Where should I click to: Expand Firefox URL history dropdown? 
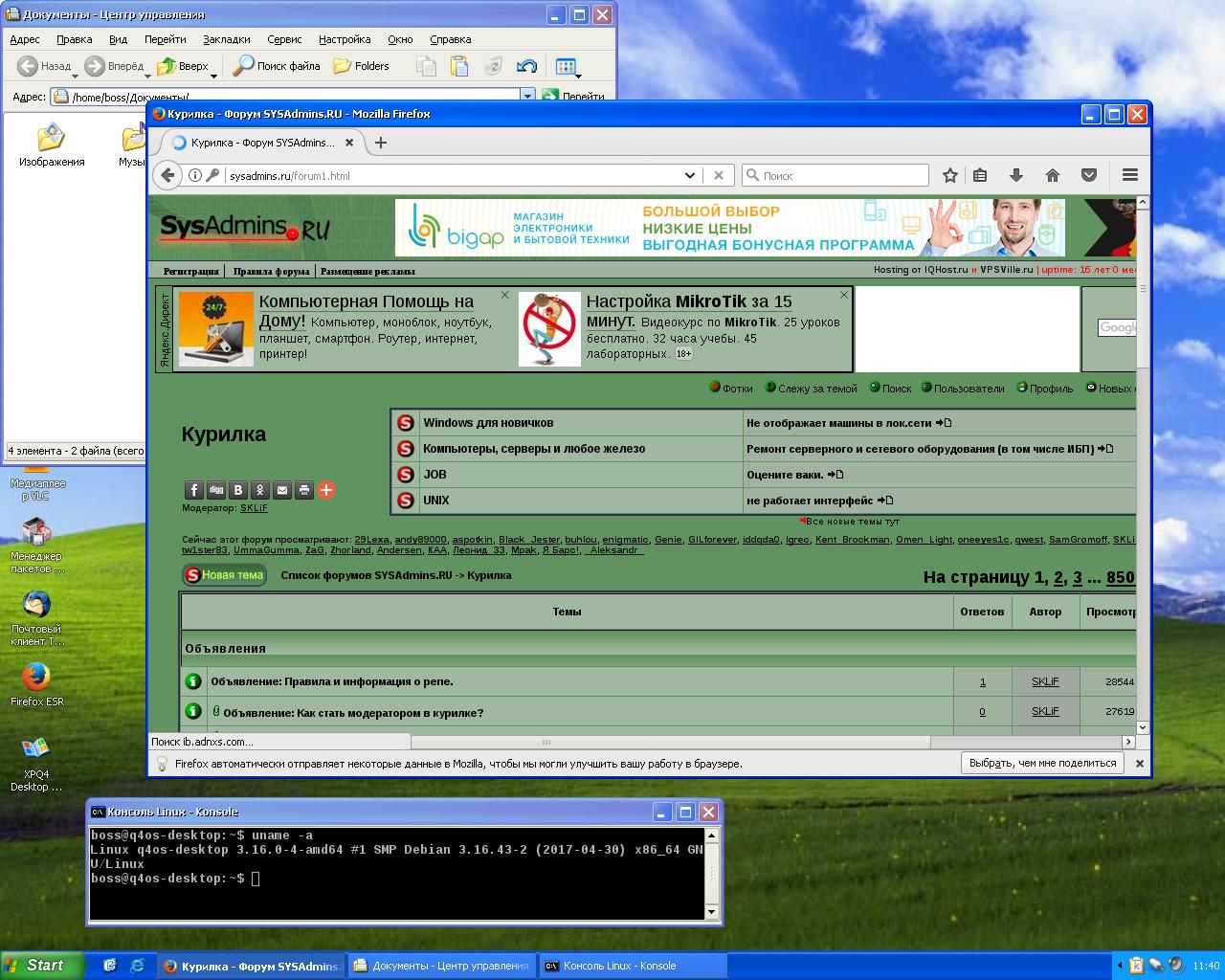[x=689, y=175]
